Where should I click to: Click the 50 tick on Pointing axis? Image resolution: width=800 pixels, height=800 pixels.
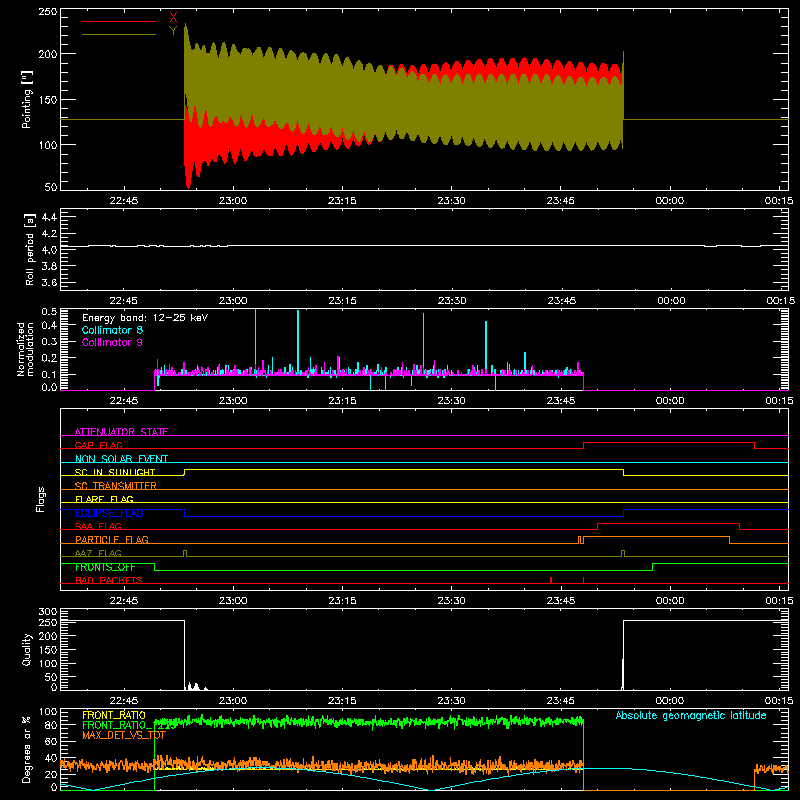(51, 187)
